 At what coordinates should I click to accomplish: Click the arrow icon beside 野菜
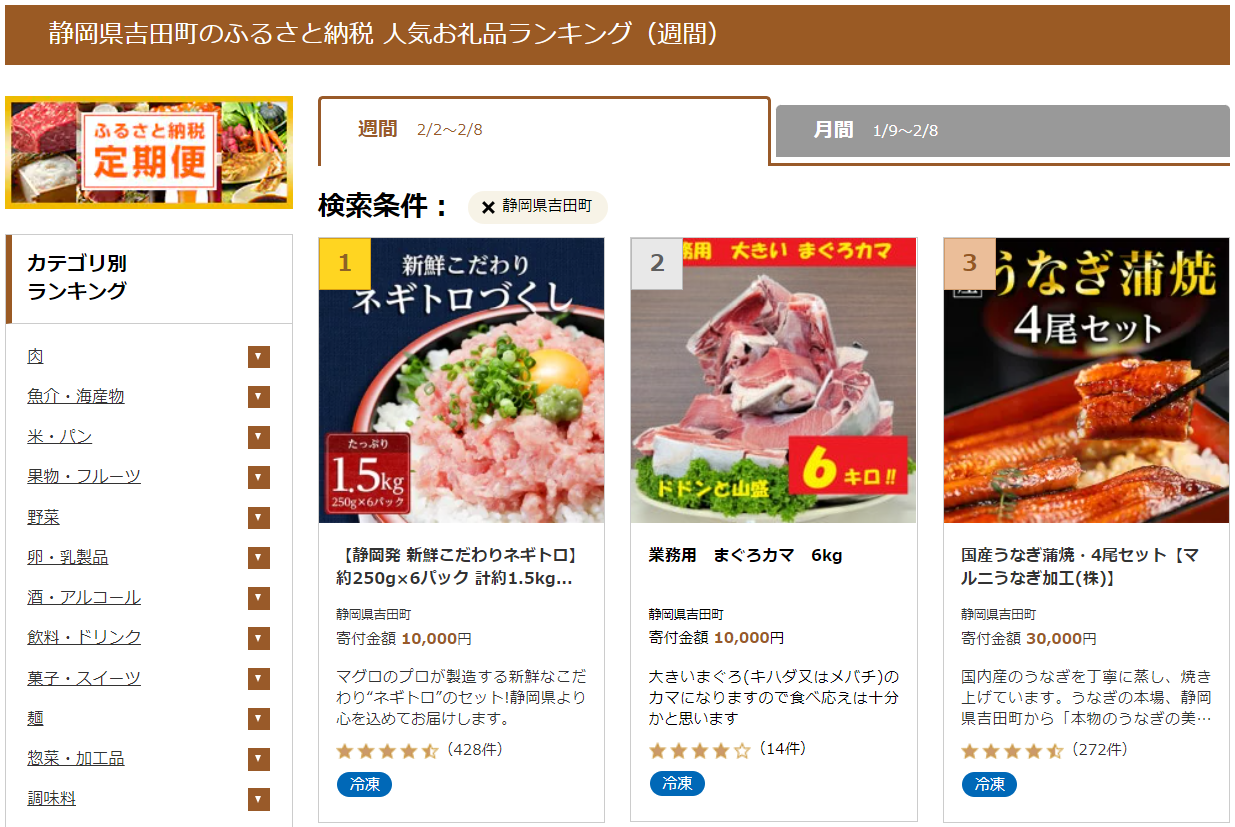coord(259,517)
